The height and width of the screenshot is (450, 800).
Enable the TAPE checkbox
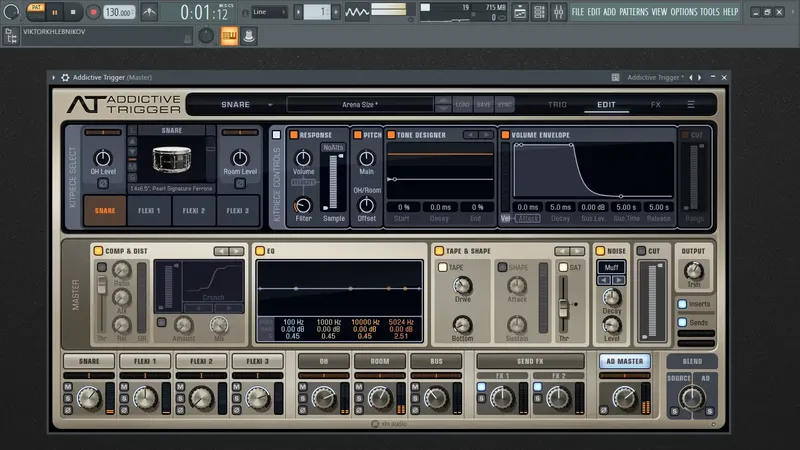[442, 267]
